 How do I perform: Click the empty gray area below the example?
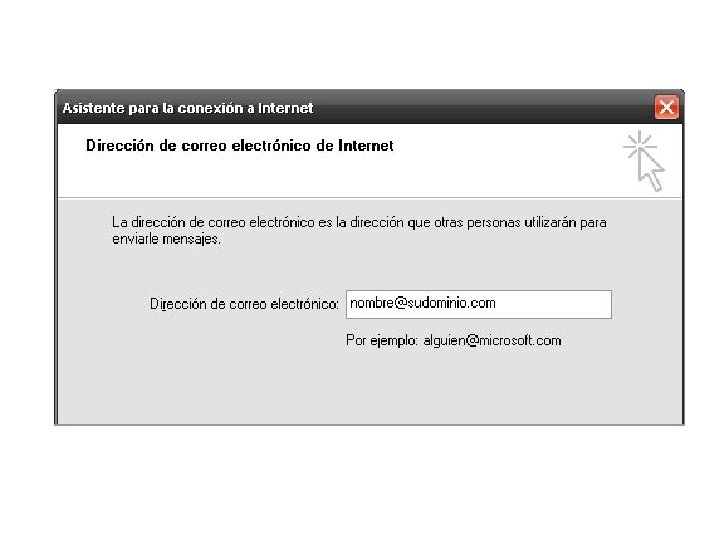click(x=370, y=388)
